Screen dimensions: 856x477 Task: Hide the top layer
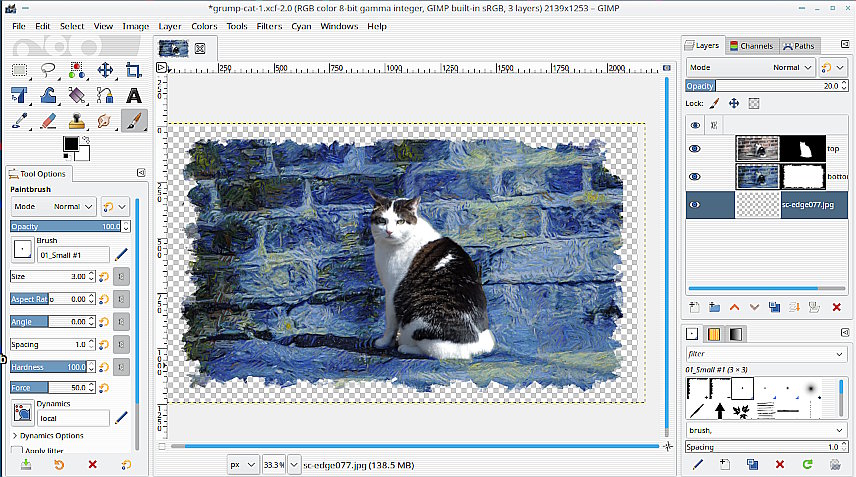point(694,148)
